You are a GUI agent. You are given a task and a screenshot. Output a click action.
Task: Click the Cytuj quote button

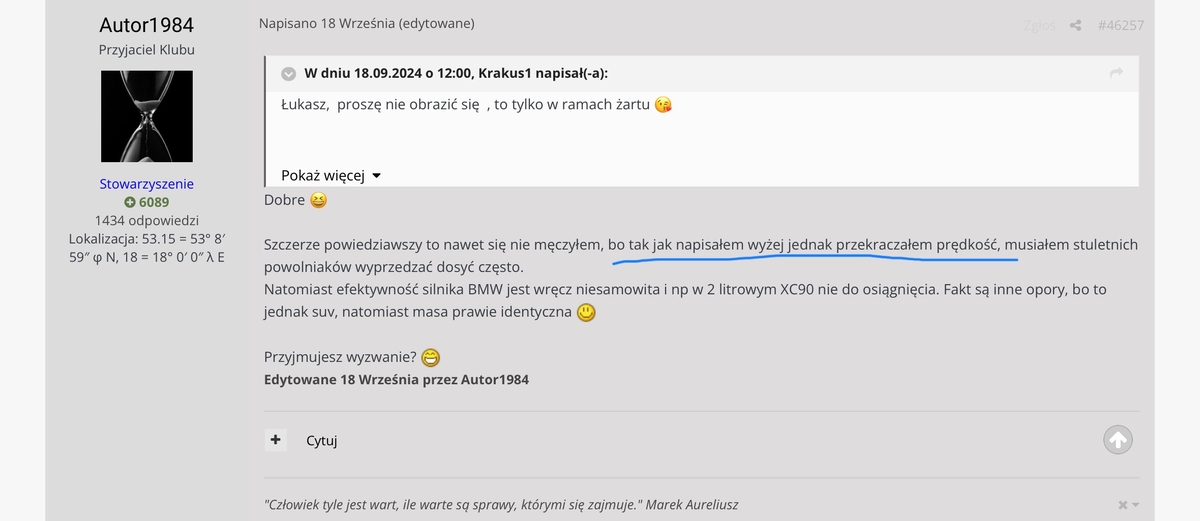click(x=322, y=440)
